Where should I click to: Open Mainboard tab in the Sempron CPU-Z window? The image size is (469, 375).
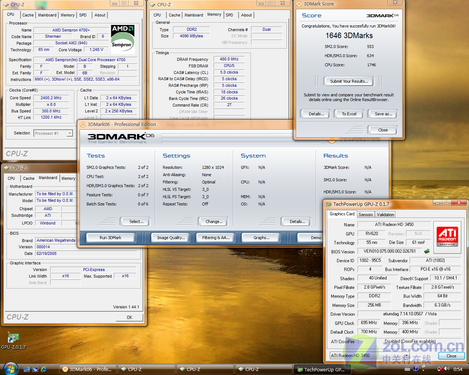(47, 15)
